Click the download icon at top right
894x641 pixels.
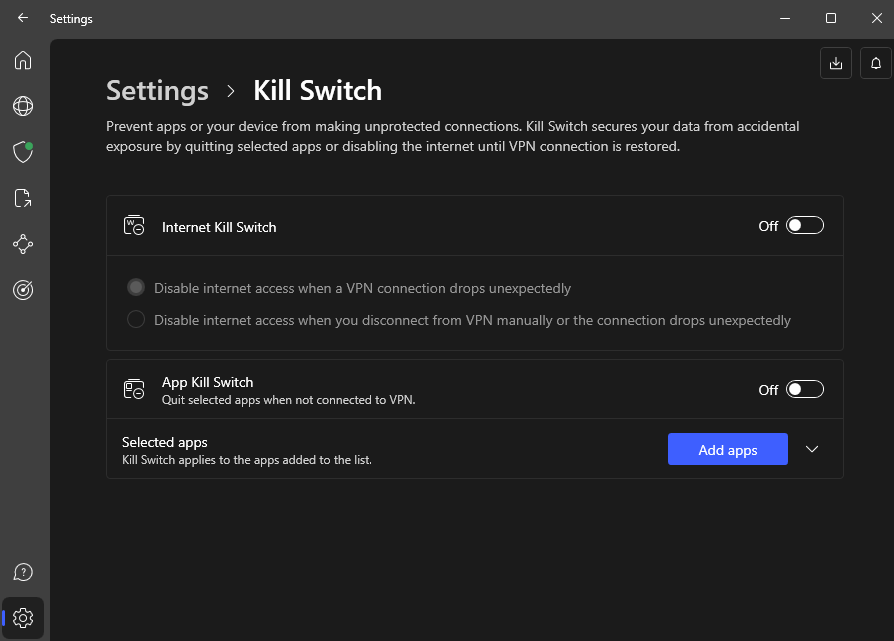click(835, 63)
